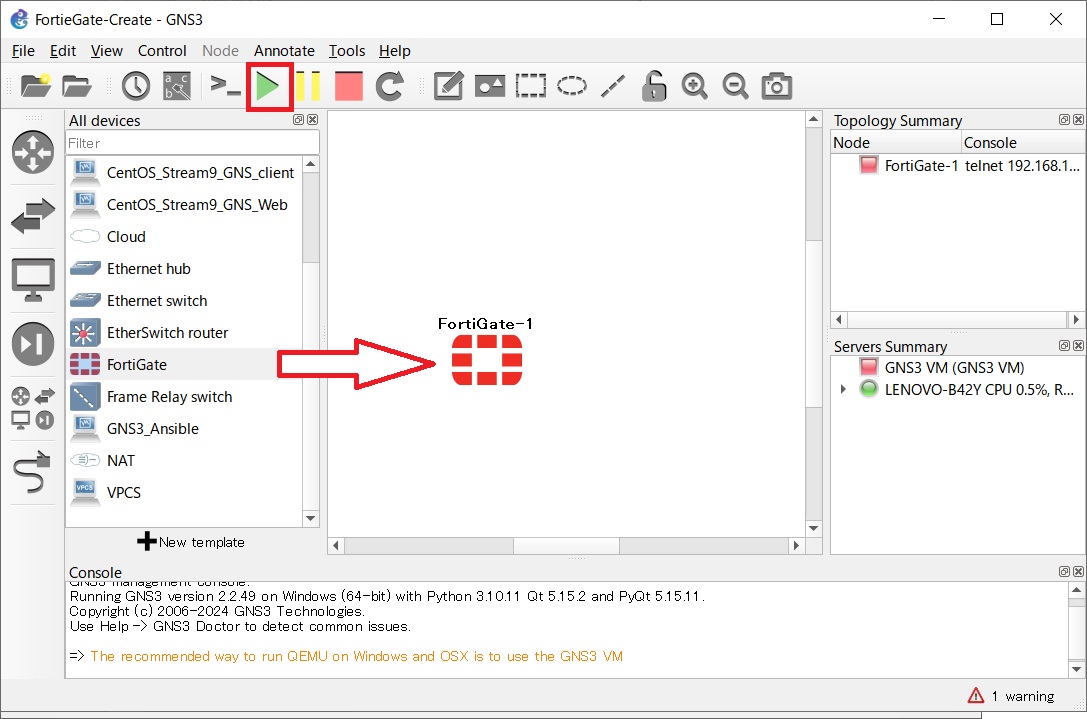
Task: Click the devices Filter input field
Action: coord(192,143)
